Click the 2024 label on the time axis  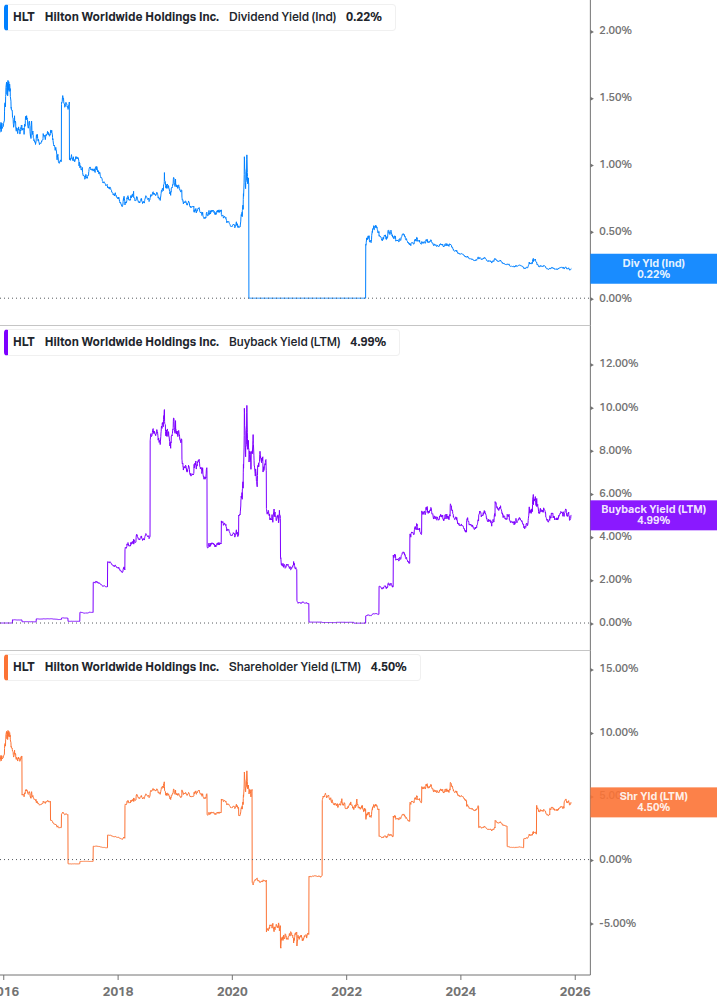coord(461,992)
